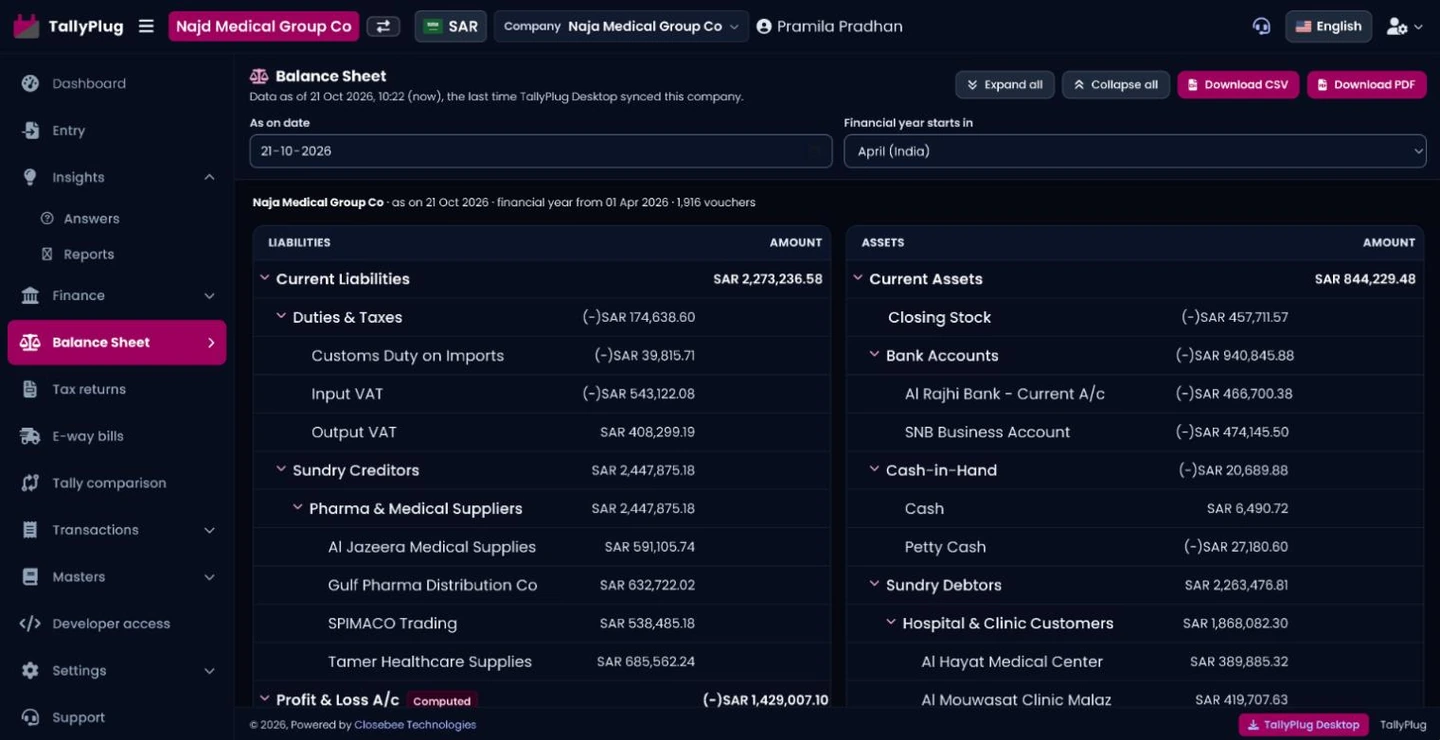Click the Pramila Pradhan user avatar icon
The image size is (1440, 740).
(x=764, y=26)
